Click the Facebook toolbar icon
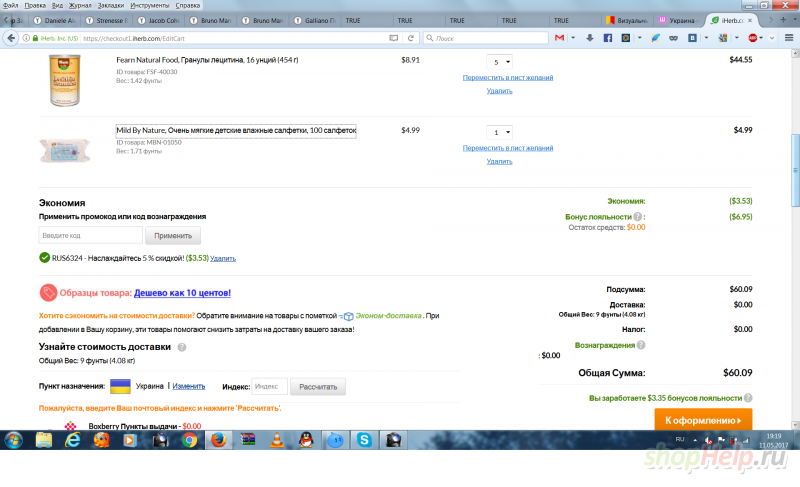800x487 pixels. tap(608, 38)
